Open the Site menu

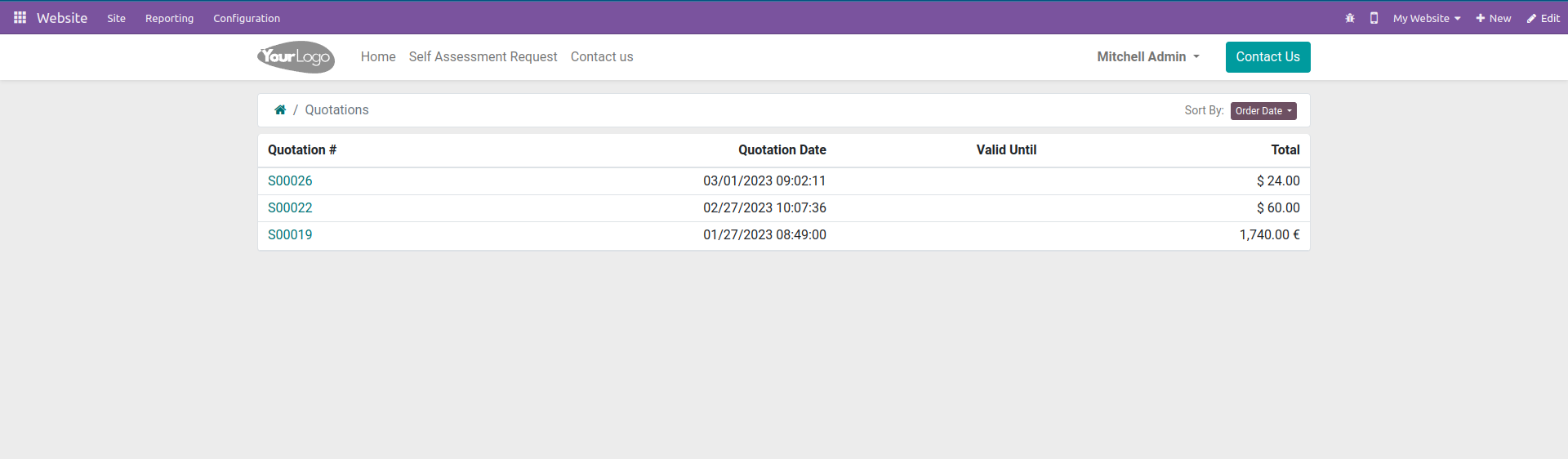tap(116, 18)
